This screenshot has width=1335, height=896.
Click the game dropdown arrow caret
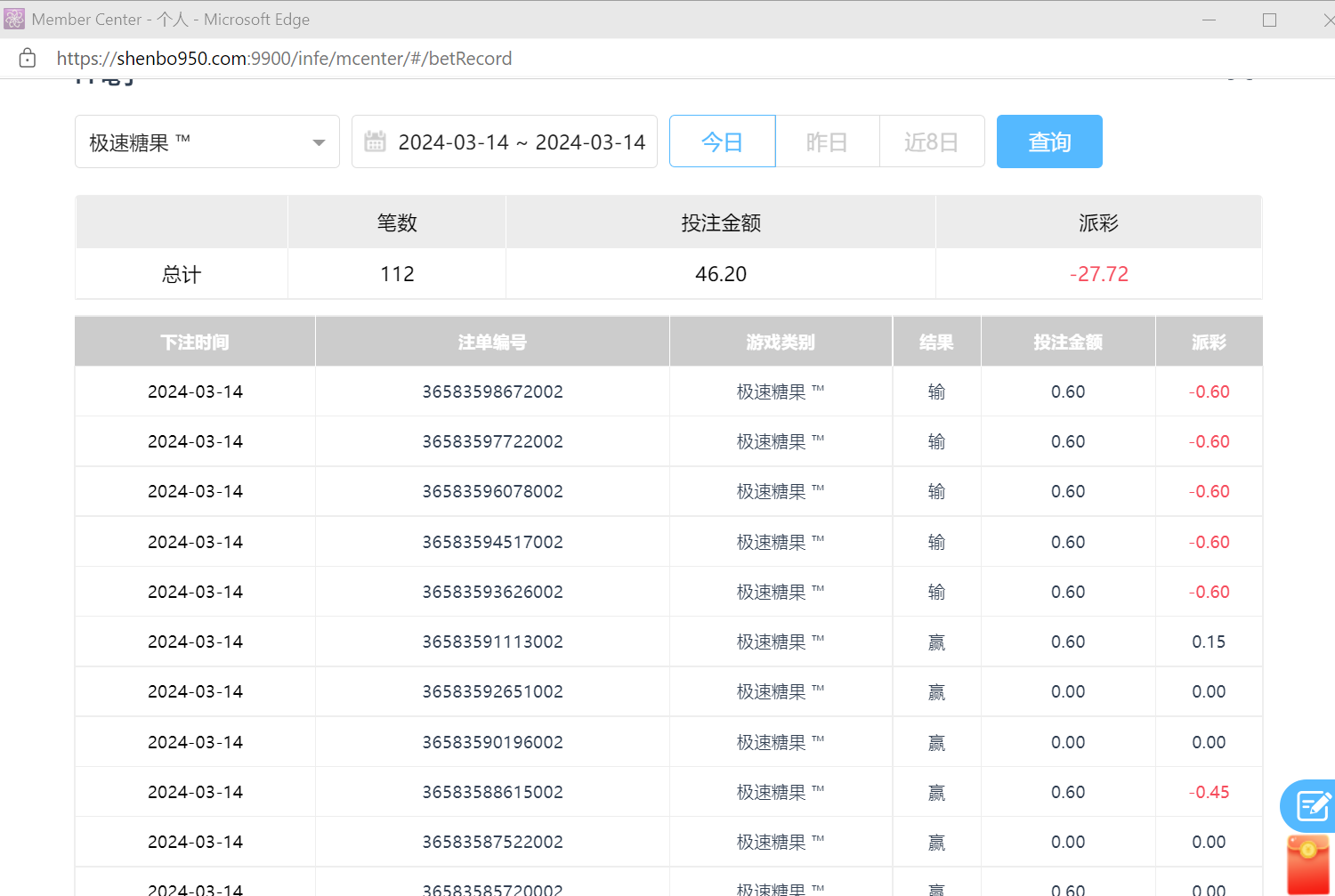[x=319, y=142]
